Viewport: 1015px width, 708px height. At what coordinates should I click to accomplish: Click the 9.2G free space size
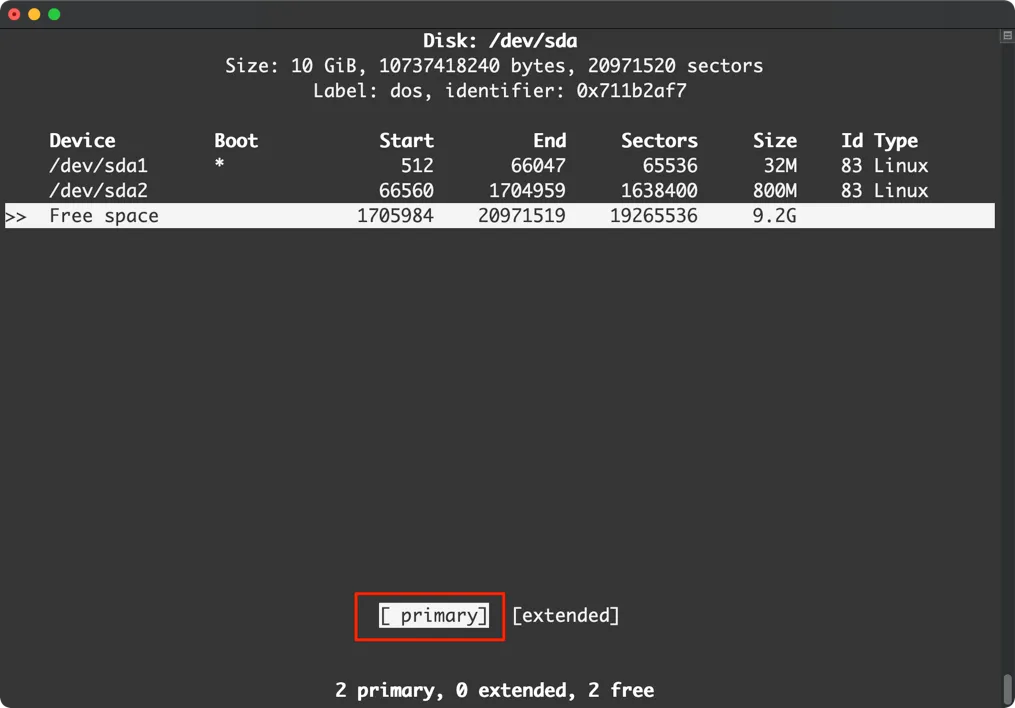click(x=774, y=216)
